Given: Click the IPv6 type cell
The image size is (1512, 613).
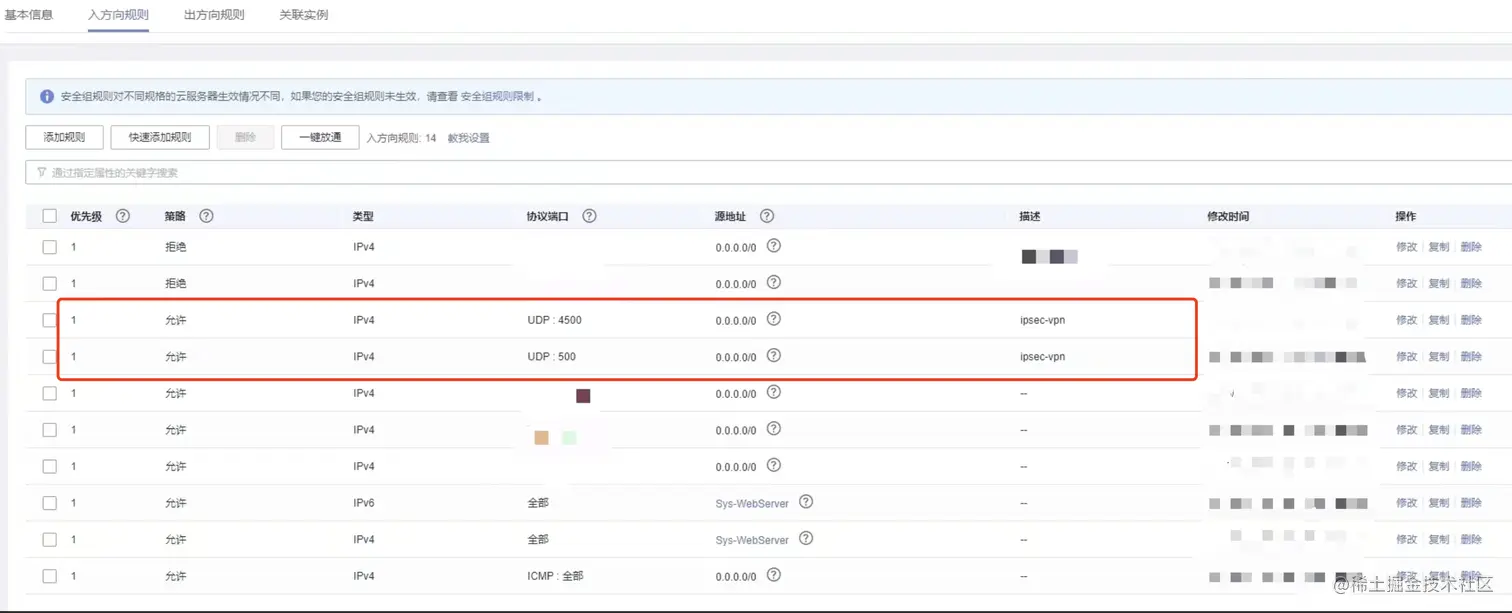Looking at the screenshot, I should 364,502.
